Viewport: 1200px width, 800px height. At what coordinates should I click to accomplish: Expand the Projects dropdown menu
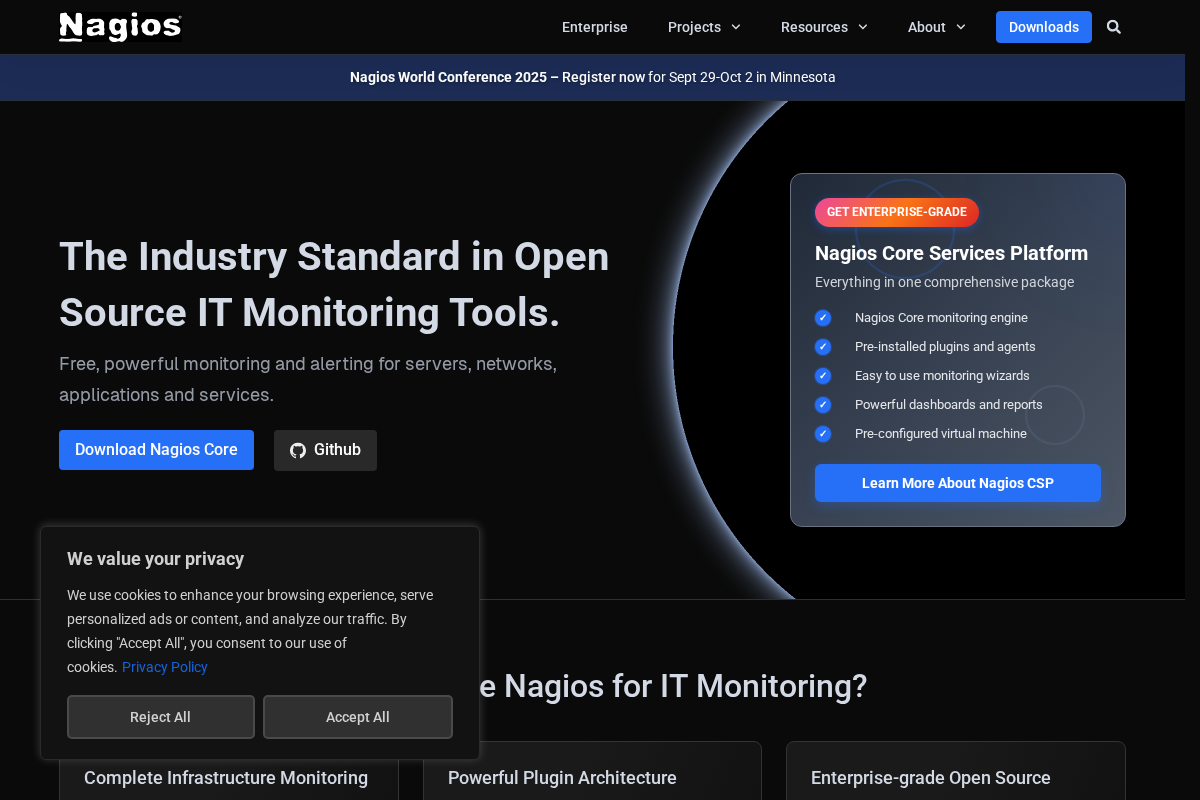pyautogui.click(x=704, y=27)
